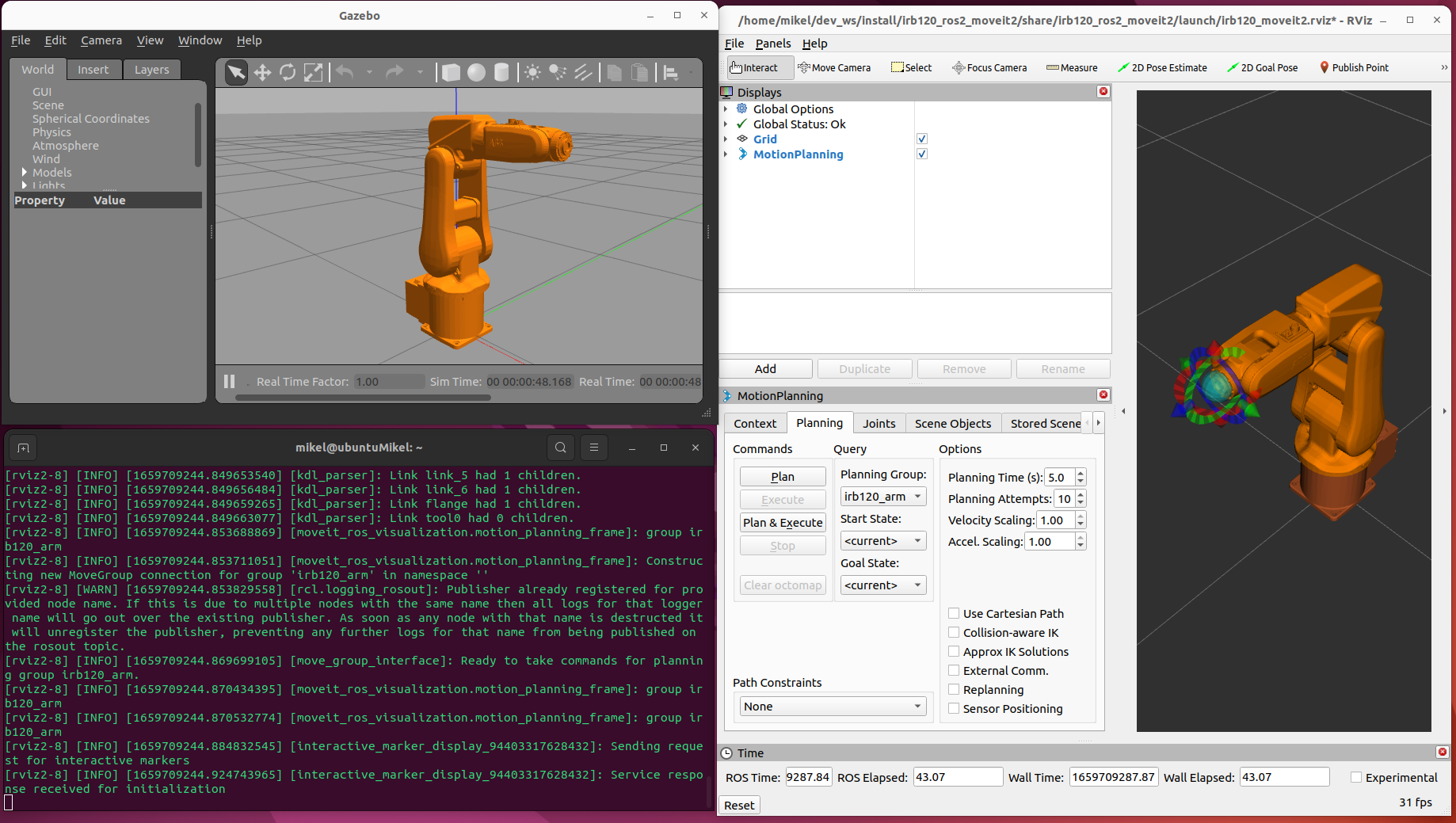
Task: Enable Collision-aware IK checkbox
Action: (954, 632)
